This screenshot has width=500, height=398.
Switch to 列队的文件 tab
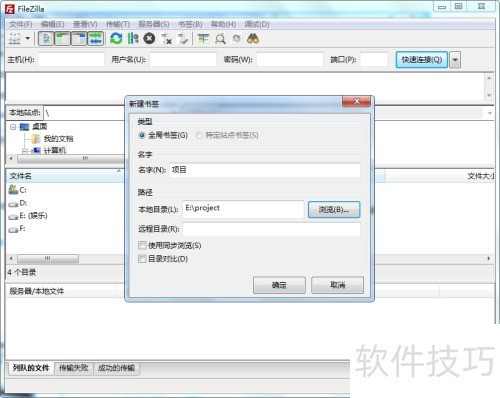pyautogui.click(x=31, y=368)
